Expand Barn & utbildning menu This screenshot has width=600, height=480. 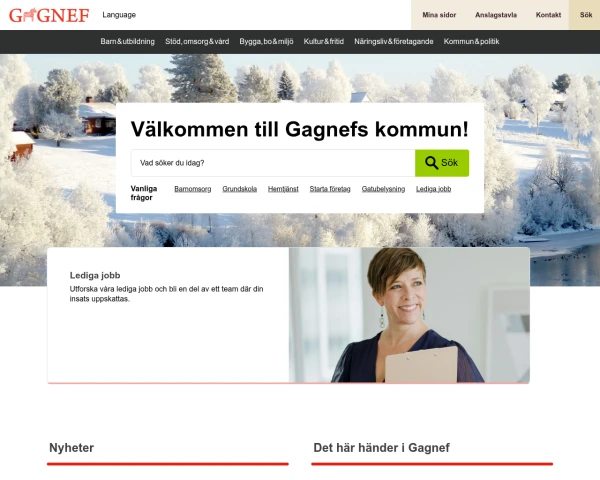[127, 41]
